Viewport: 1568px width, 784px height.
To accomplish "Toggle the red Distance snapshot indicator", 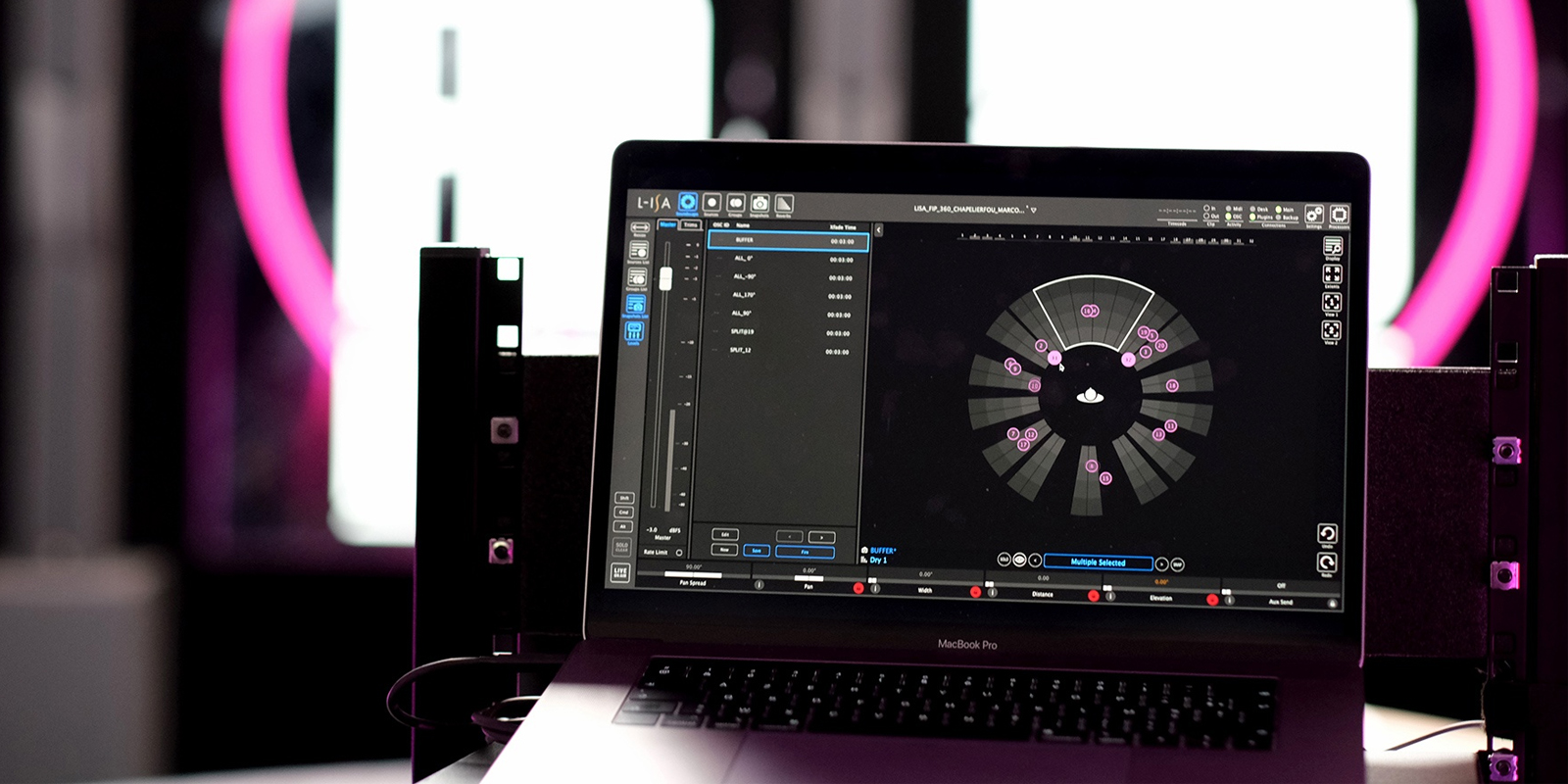I will (1094, 596).
